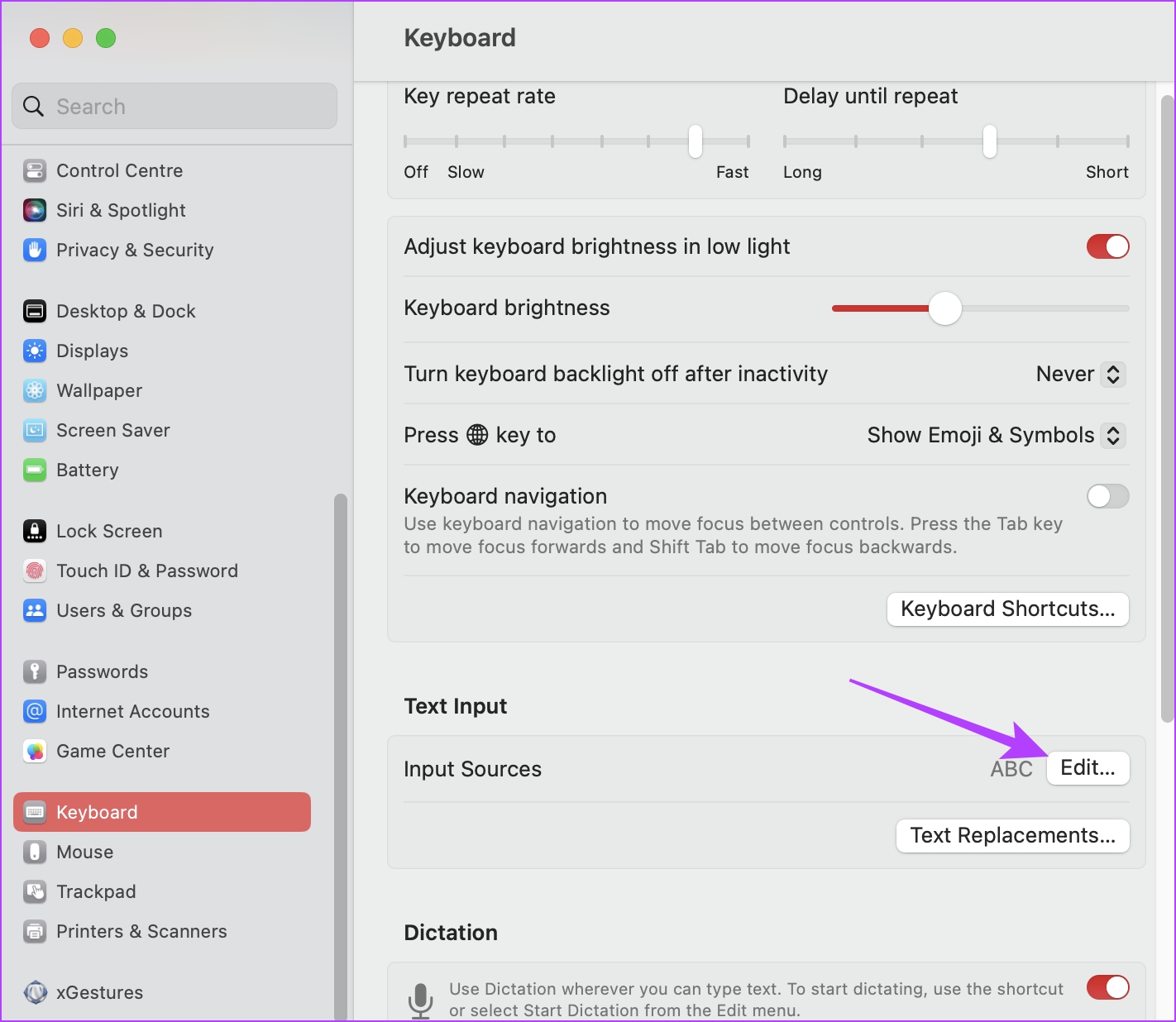1176x1022 pixels.
Task: Open the Touch ID & Password fingerprint icon
Action: 35,571
